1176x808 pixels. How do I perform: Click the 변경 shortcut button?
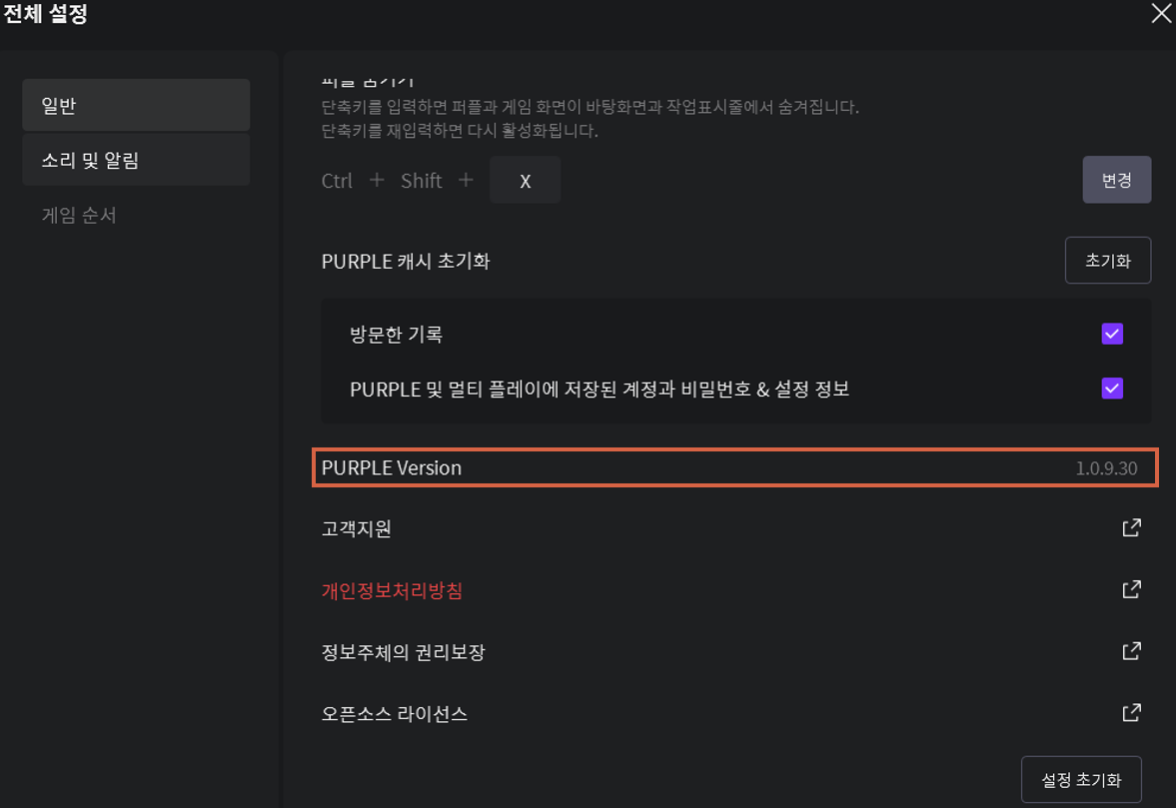(x=1116, y=180)
